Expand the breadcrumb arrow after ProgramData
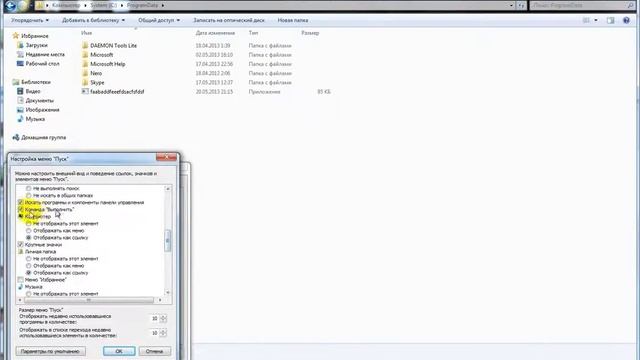 click(x=162, y=5)
